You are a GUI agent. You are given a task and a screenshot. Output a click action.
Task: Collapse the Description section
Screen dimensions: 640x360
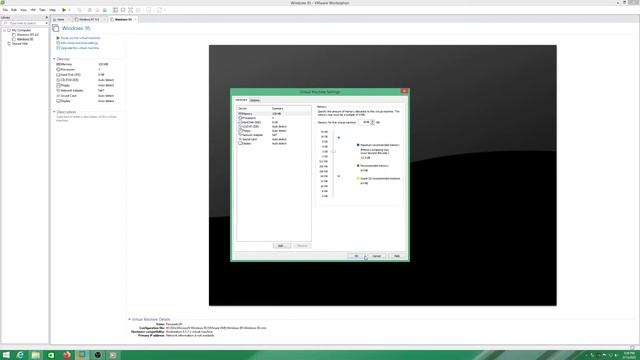(x=54, y=112)
